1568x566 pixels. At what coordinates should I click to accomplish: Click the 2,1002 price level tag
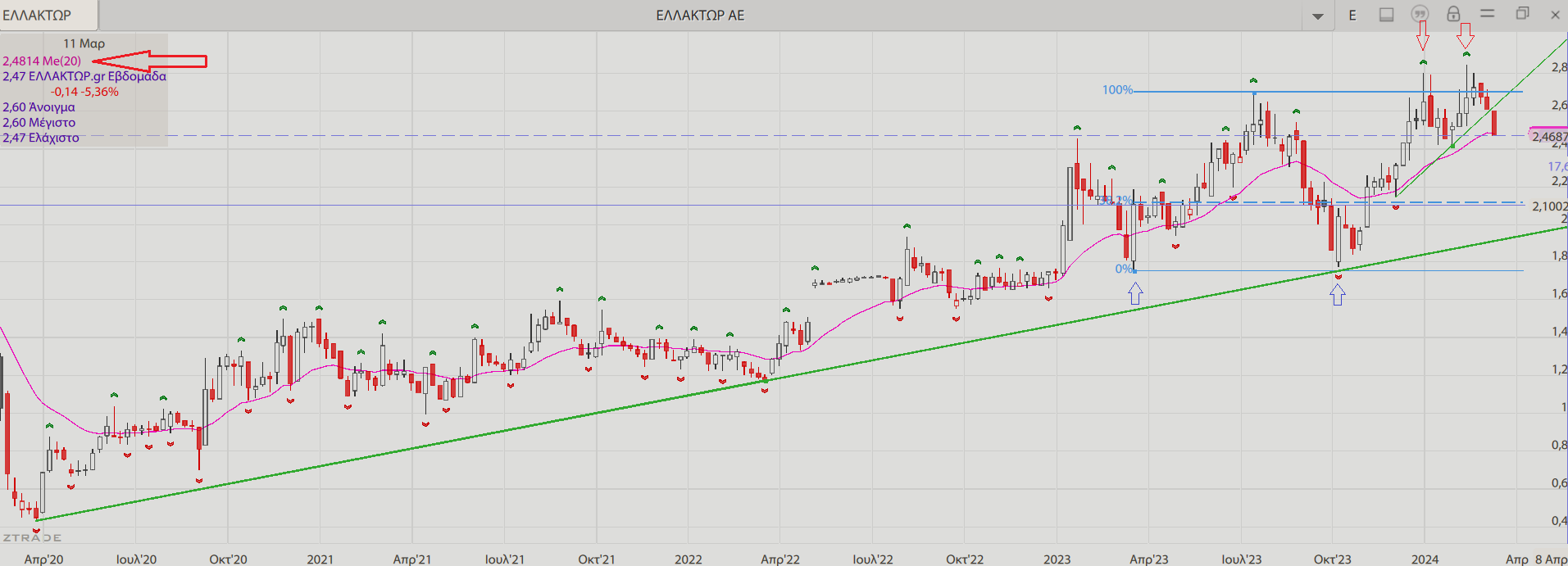tap(1548, 206)
